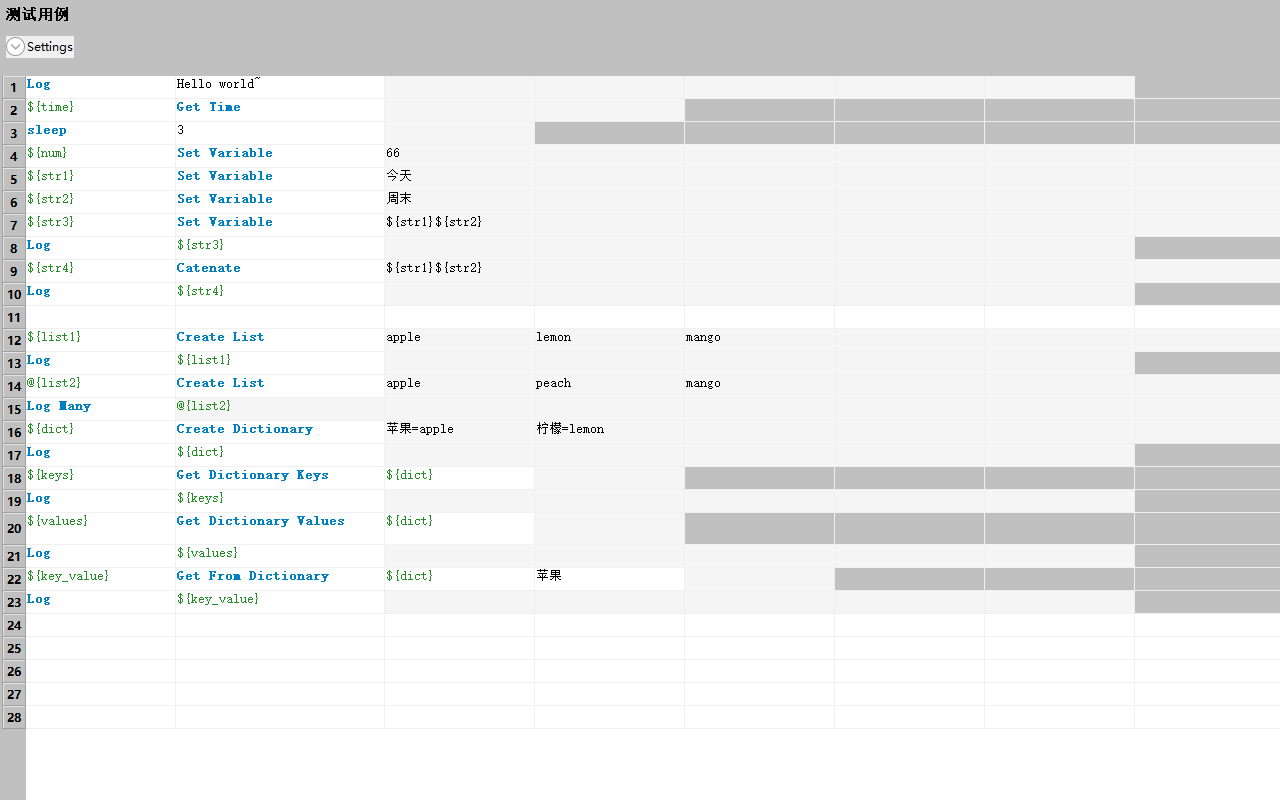Click the ${str1} cell in row 5
The image size is (1280, 800).
tap(100, 179)
